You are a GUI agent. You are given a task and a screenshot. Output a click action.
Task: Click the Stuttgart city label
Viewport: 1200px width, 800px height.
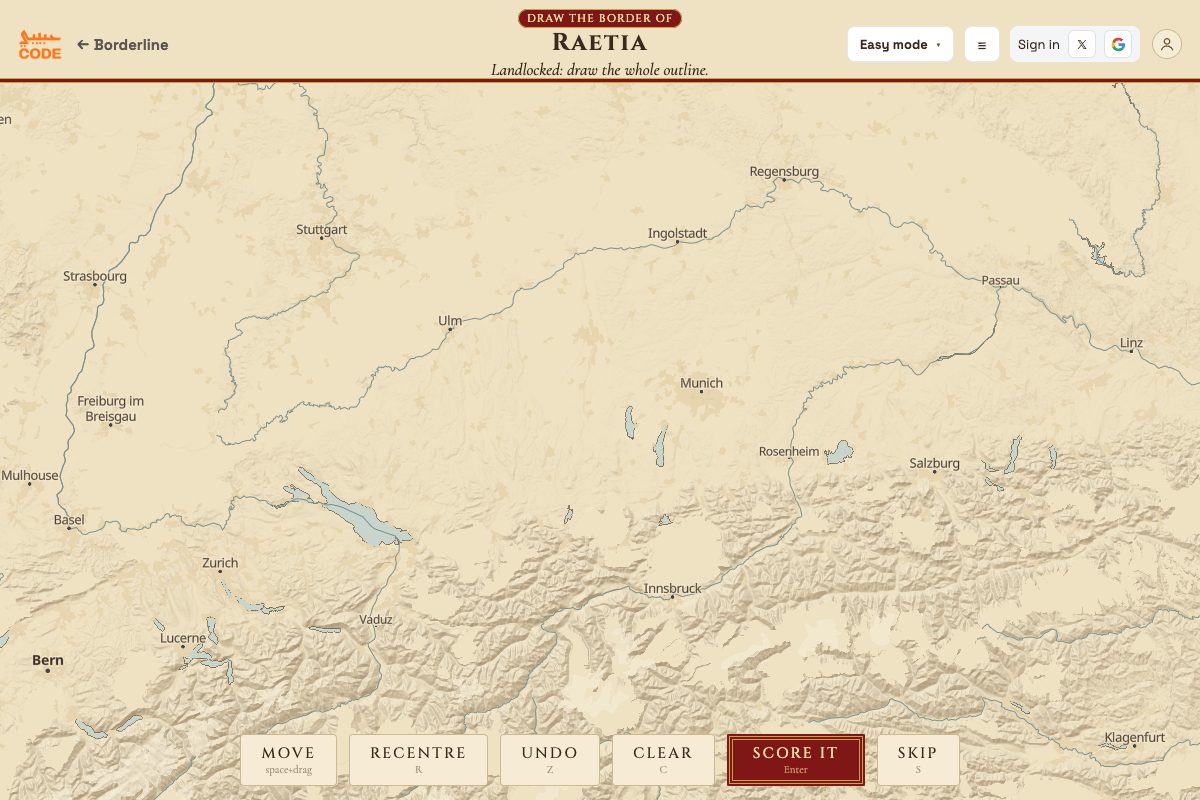pyautogui.click(x=321, y=229)
